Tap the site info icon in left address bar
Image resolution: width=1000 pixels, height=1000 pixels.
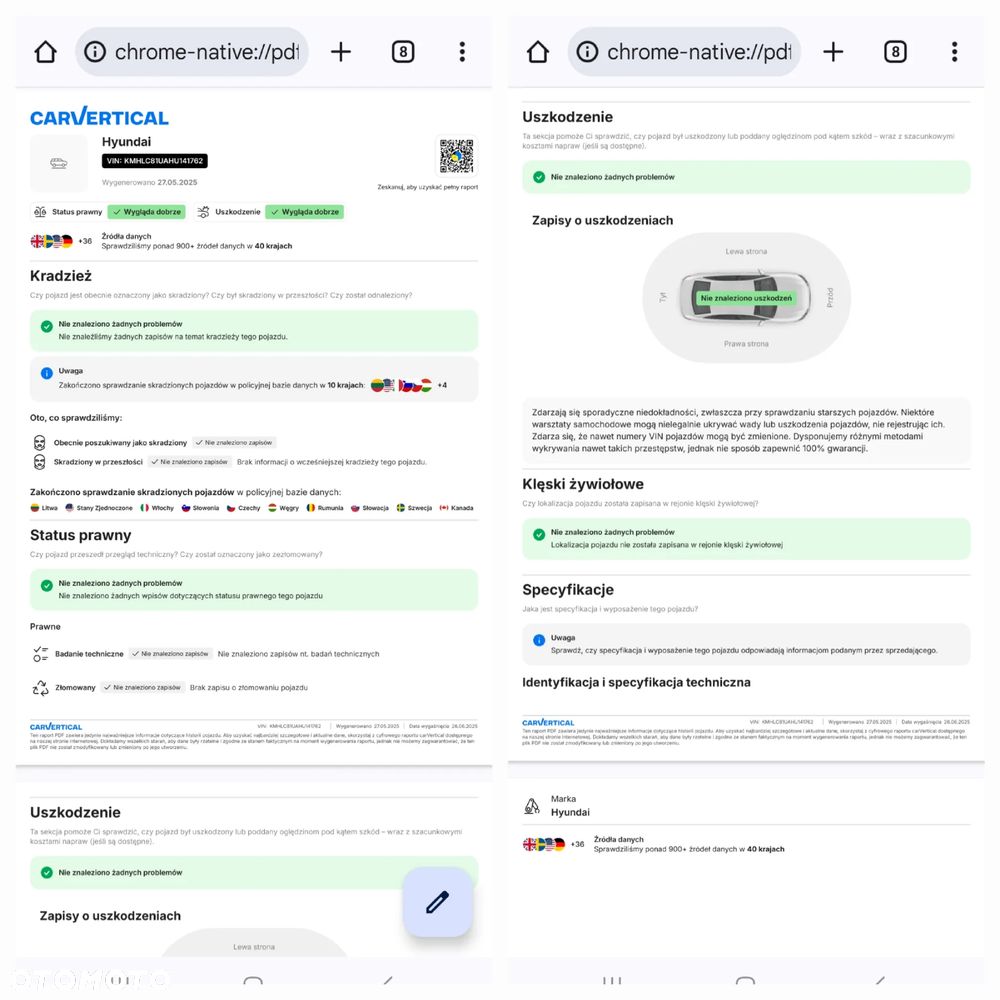coord(95,52)
